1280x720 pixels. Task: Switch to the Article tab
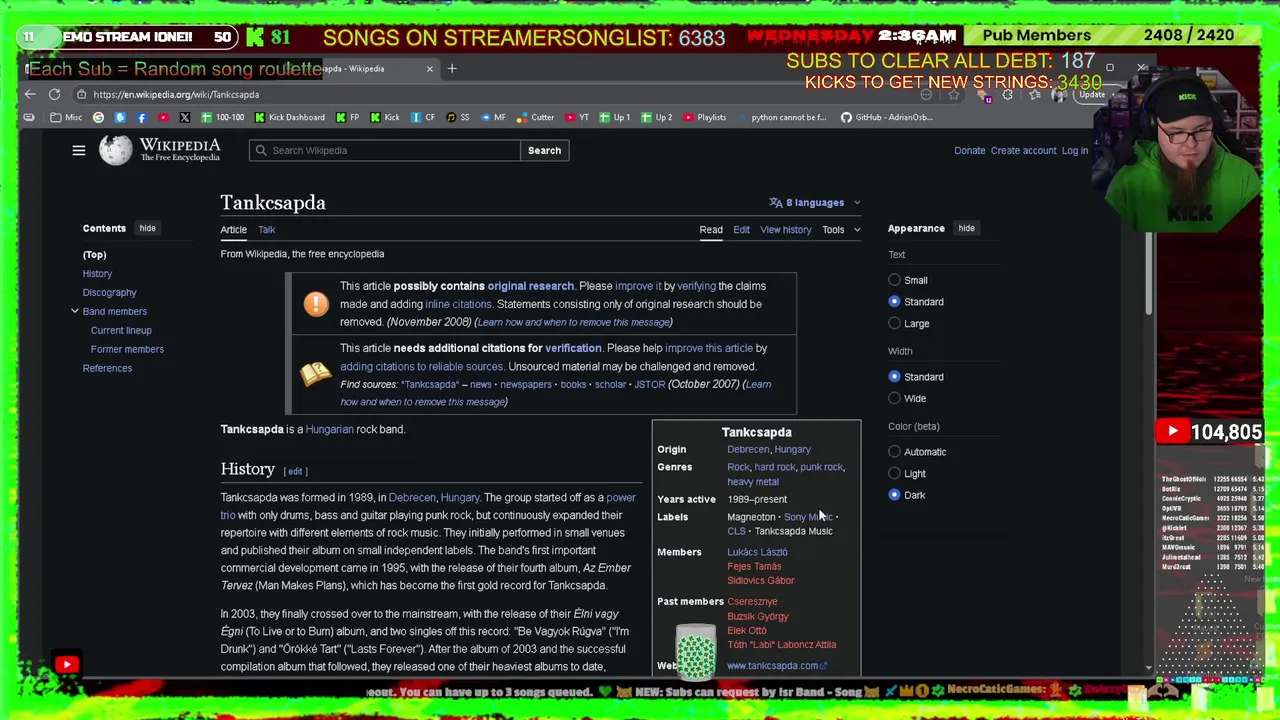233,230
